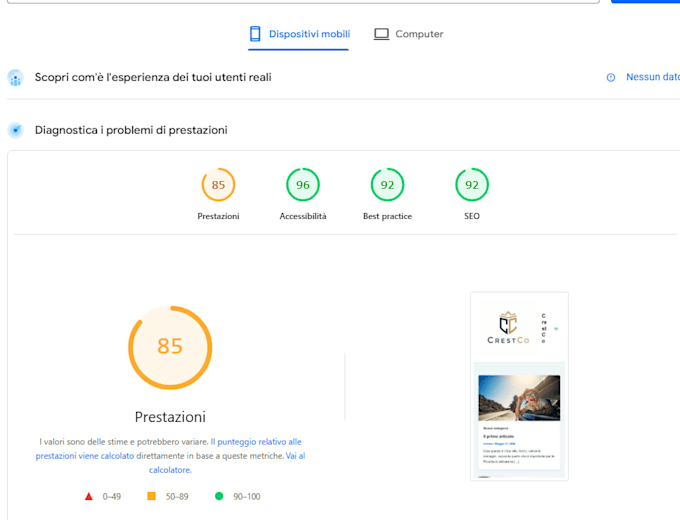Click the mobile phone icon
The width and height of the screenshot is (680, 520).
tap(255, 34)
